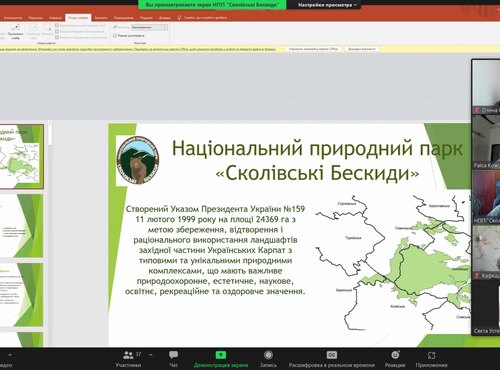Viewport: 500px width, 370px height.
Task: Select the fourth slide thumbnail
Action: [x=21, y=339]
